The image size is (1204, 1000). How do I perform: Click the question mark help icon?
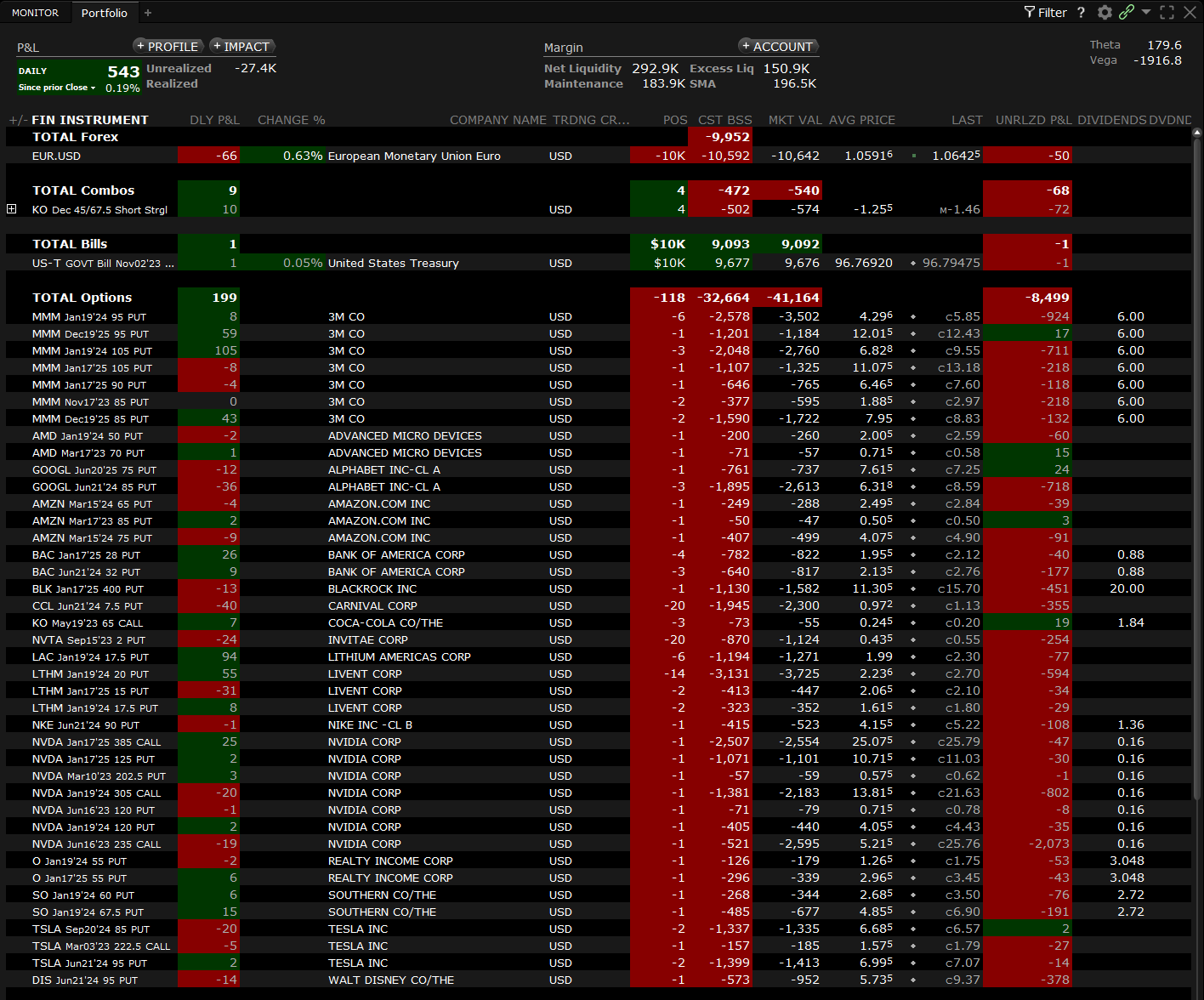[1081, 13]
